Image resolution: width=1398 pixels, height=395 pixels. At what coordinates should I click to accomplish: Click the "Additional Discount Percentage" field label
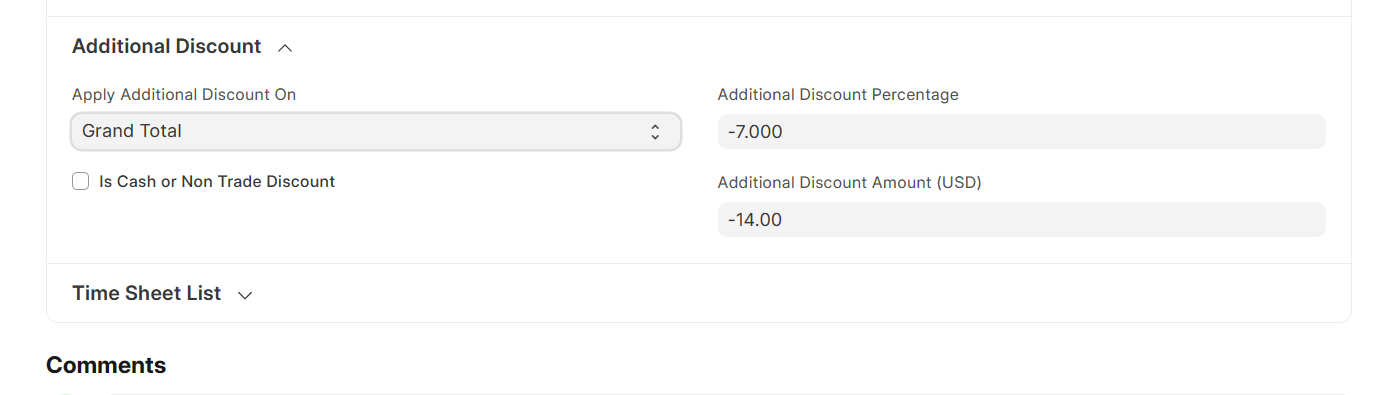click(838, 95)
